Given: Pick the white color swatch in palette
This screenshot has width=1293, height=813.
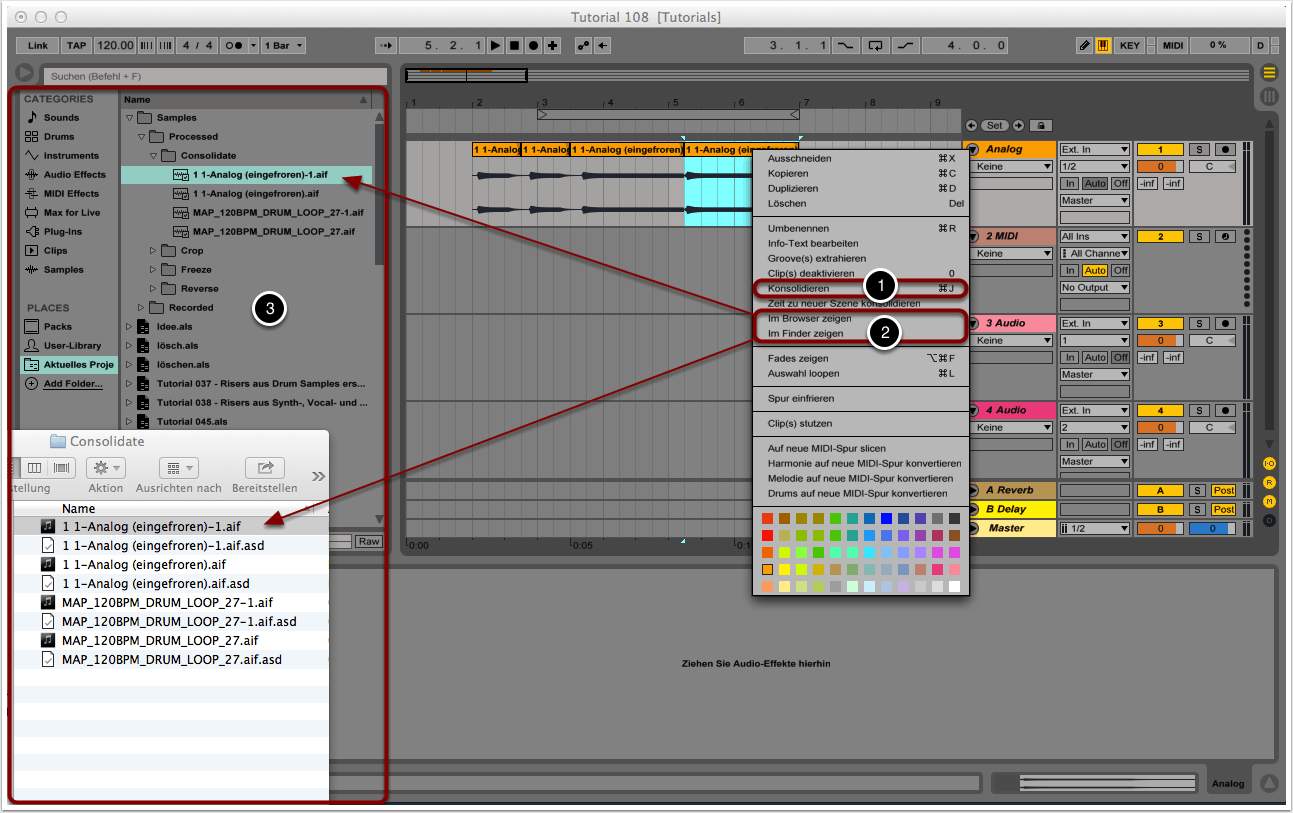Looking at the screenshot, I should [x=954, y=586].
